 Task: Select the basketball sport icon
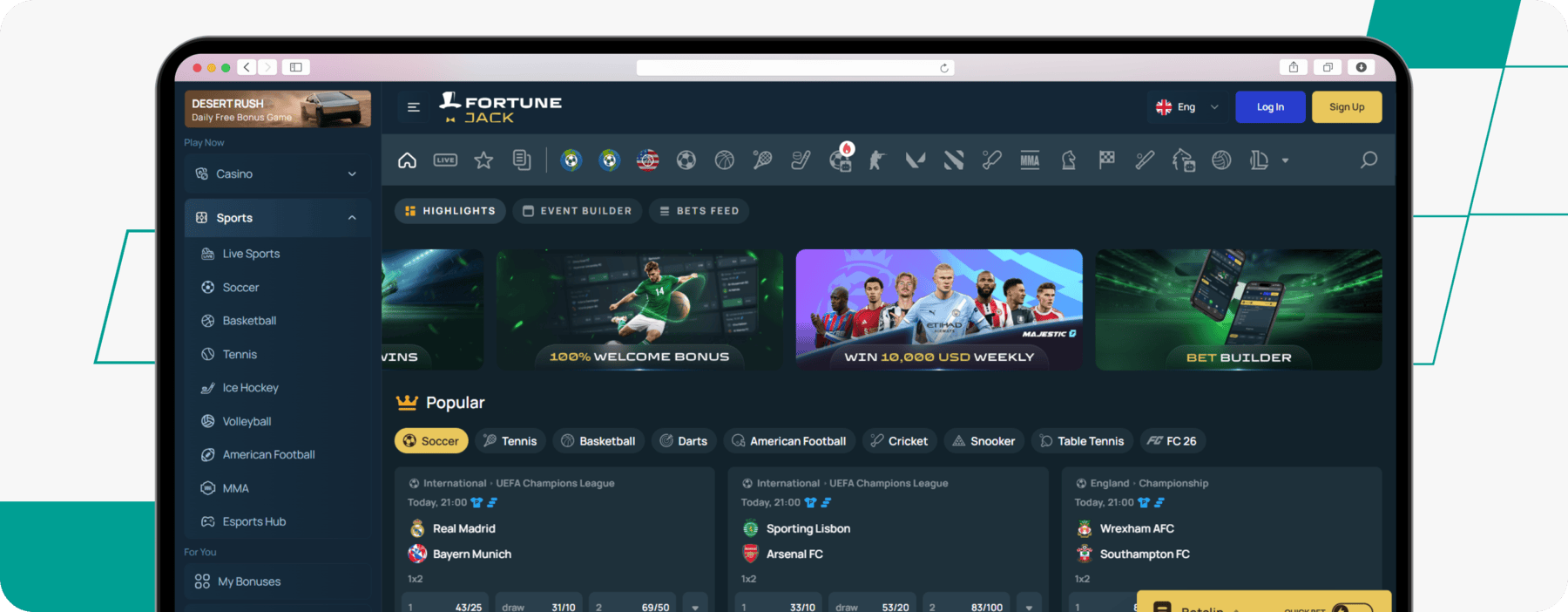725,160
